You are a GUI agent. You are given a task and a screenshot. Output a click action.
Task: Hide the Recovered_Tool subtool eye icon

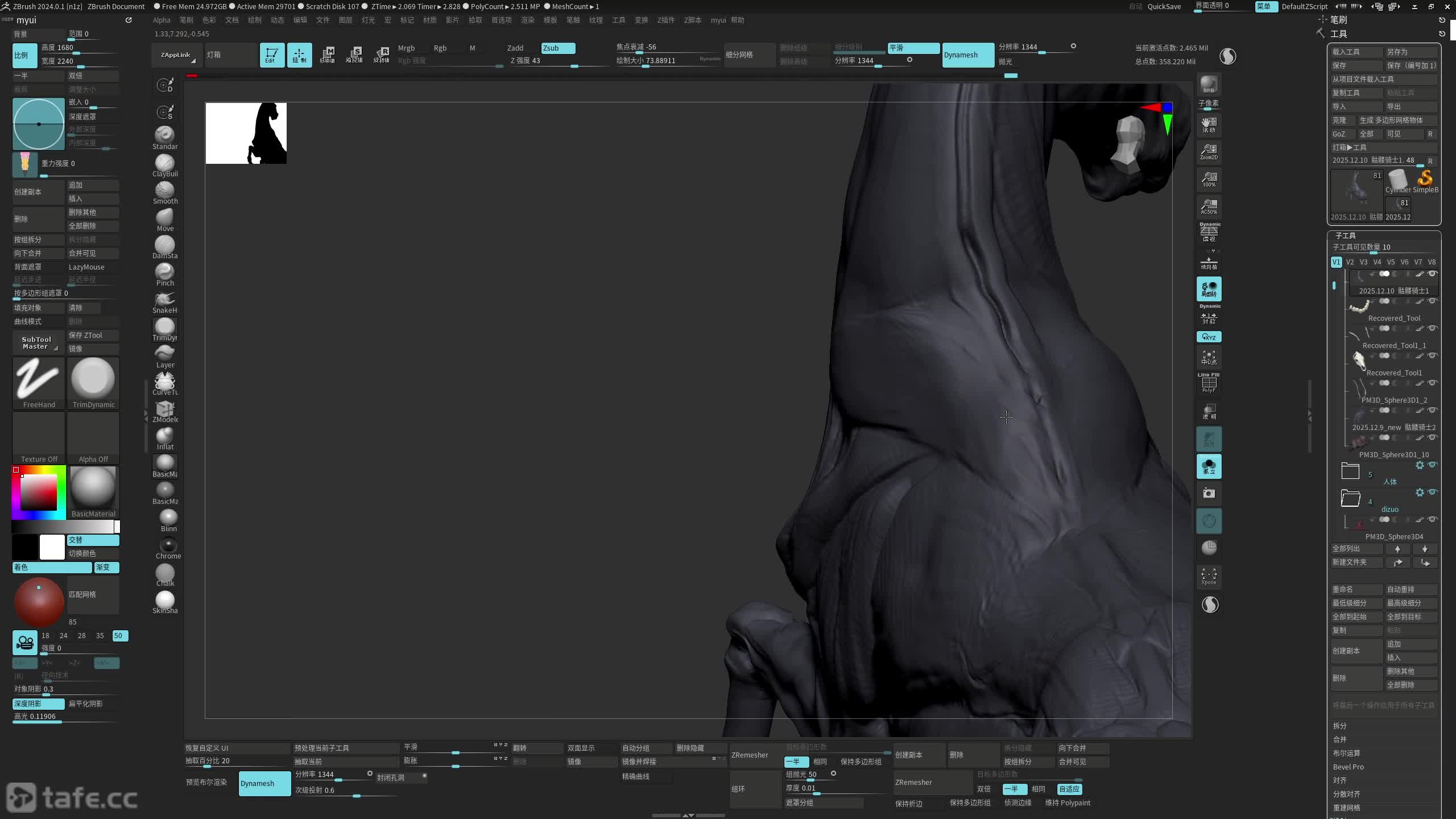[x=1433, y=301]
